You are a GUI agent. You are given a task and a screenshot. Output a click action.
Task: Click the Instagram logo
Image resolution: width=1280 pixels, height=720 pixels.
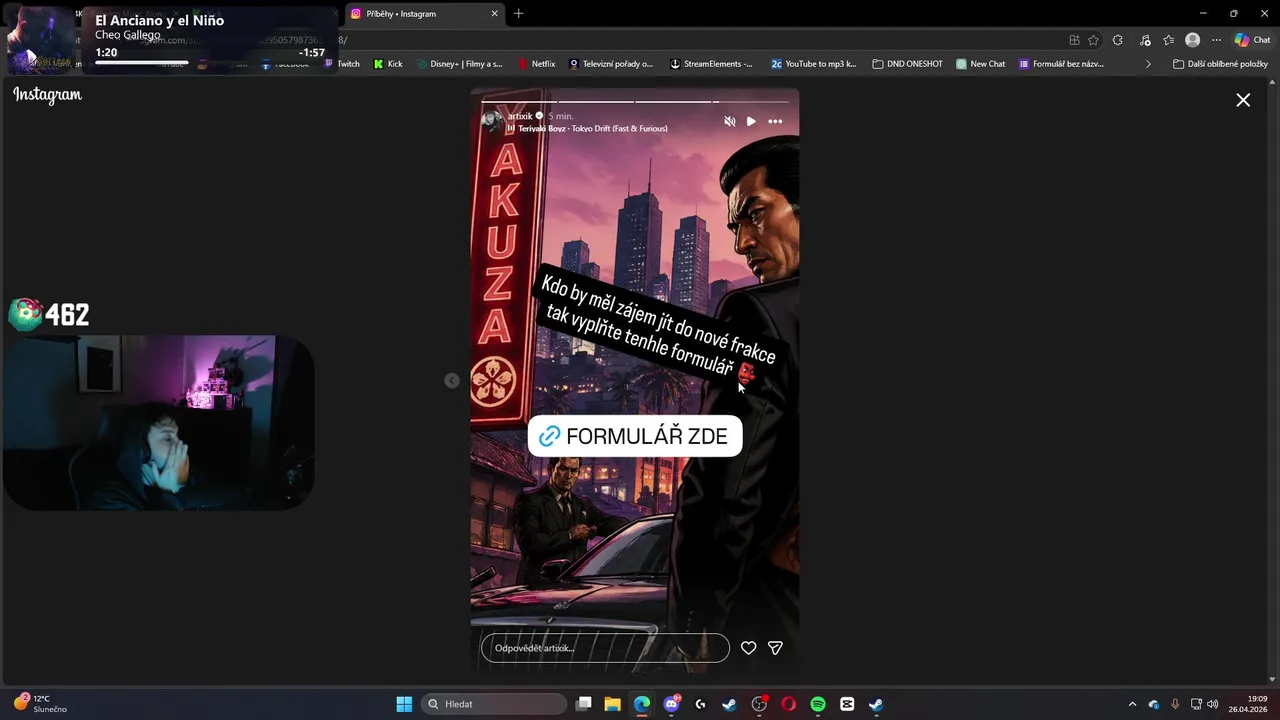tap(47, 95)
